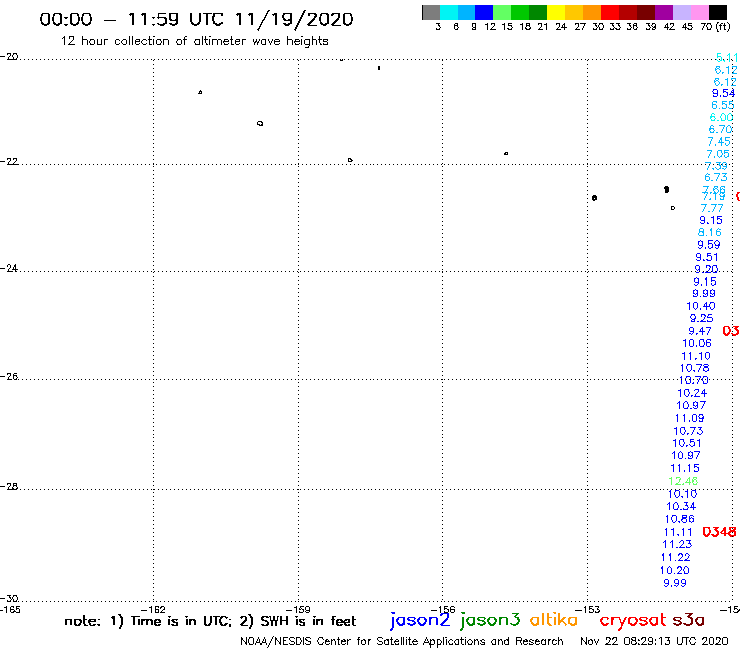Click the pink swatch in the color scale

pos(699,12)
